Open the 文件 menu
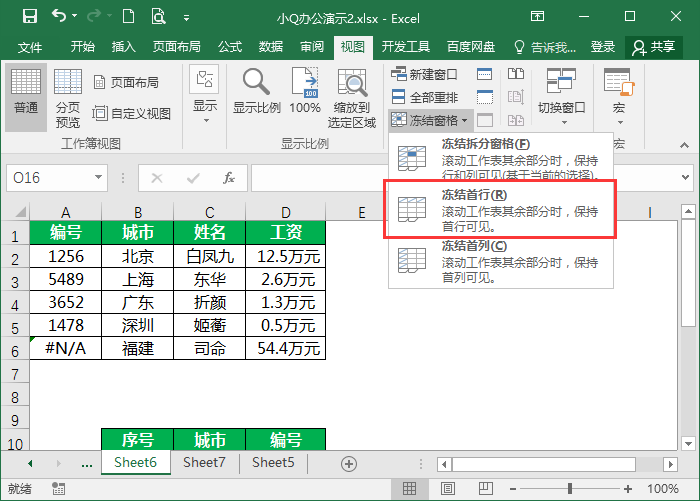This screenshot has width=700, height=501. pos(30,47)
